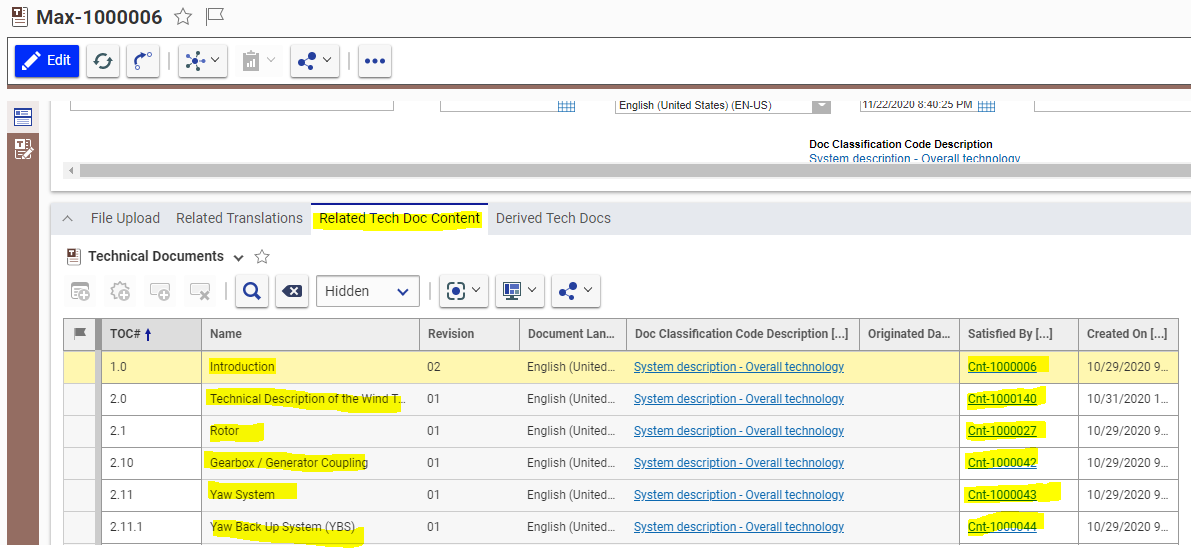This screenshot has width=1191, height=548.
Task: Star the Technical Documents grid as favorite
Action: click(261, 256)
